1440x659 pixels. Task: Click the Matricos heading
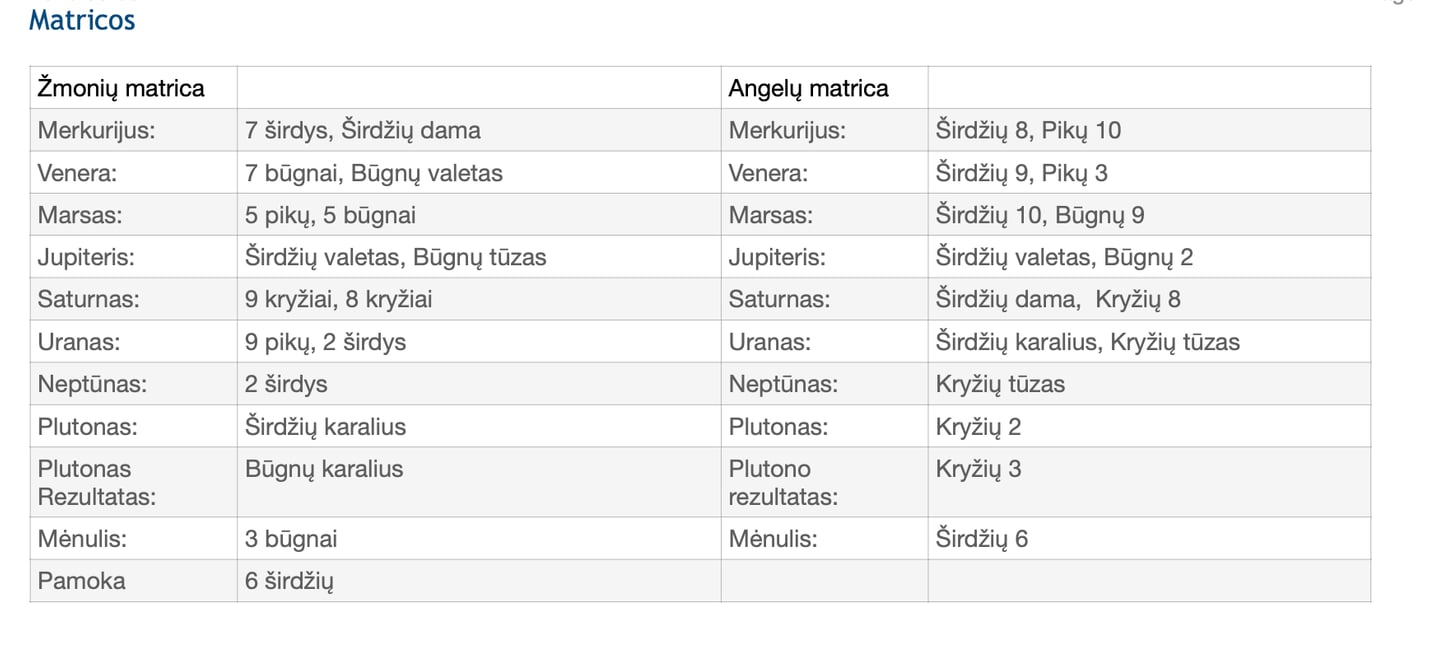point(82,20)
